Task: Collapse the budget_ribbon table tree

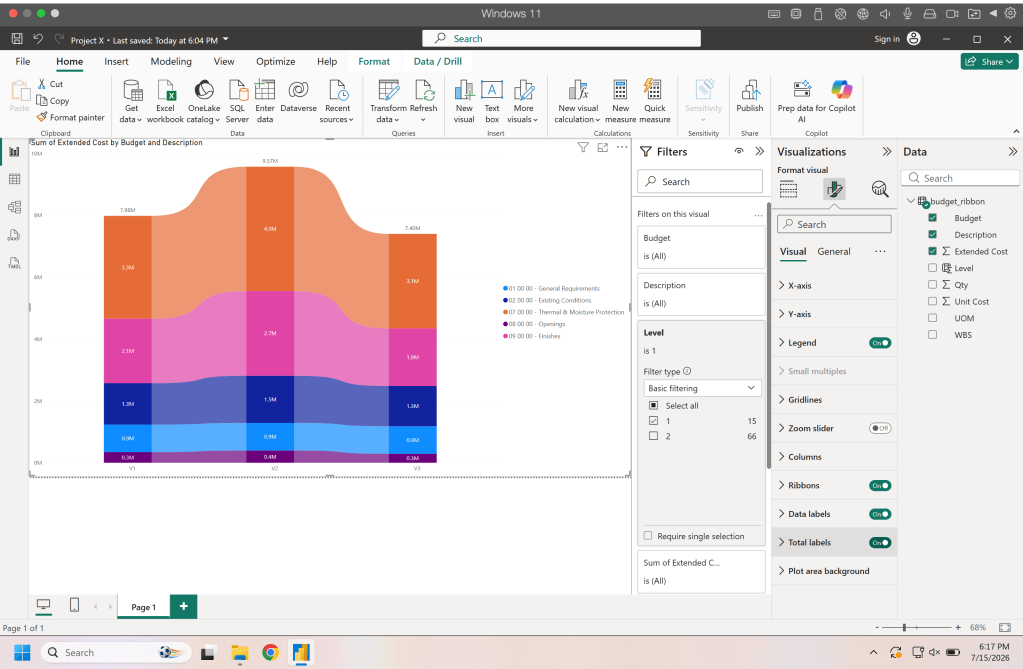Action: point(911,201)
